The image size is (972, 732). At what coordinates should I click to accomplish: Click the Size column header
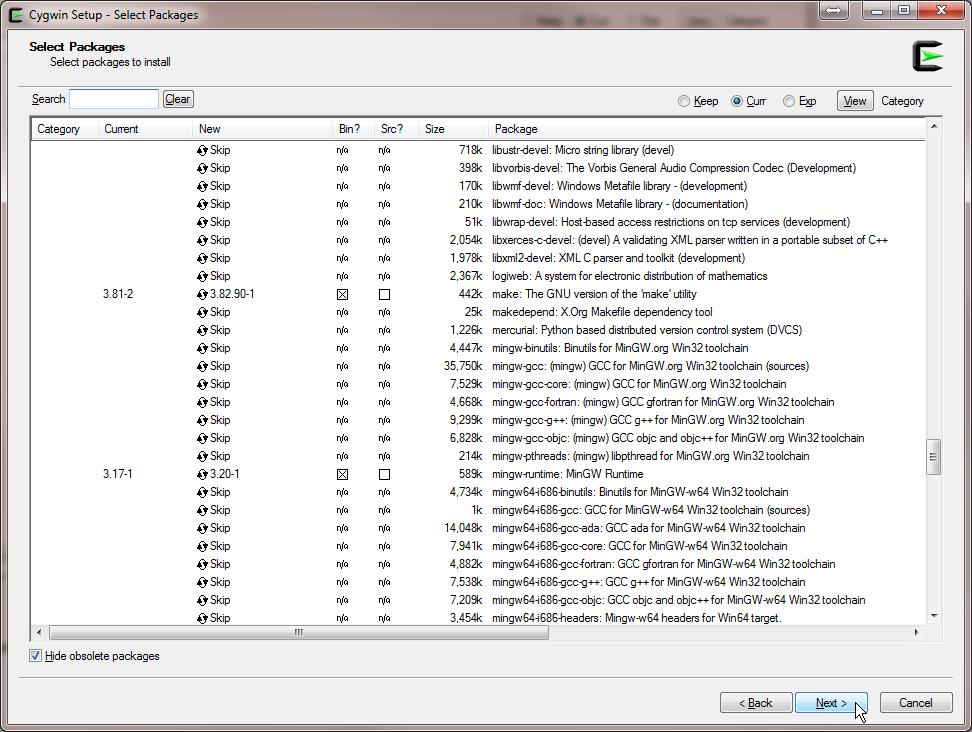coord(453,129)
